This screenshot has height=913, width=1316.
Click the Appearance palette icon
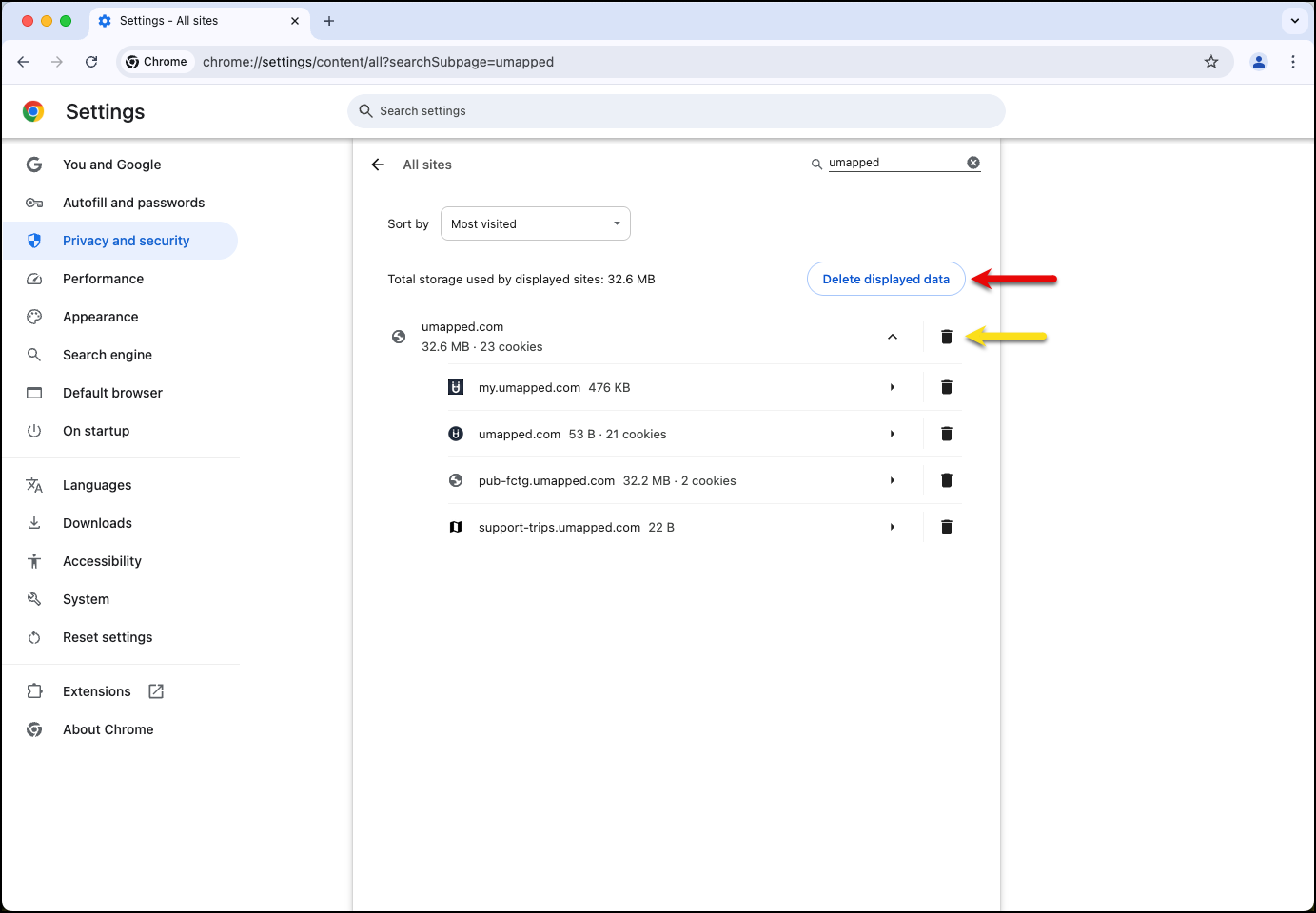(x=34, y=317)
